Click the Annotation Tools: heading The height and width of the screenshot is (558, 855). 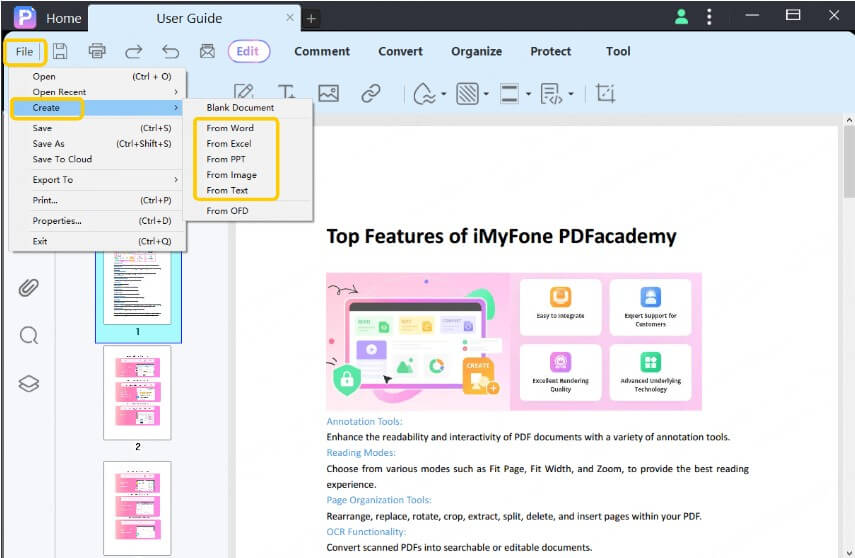click(364, 421)
